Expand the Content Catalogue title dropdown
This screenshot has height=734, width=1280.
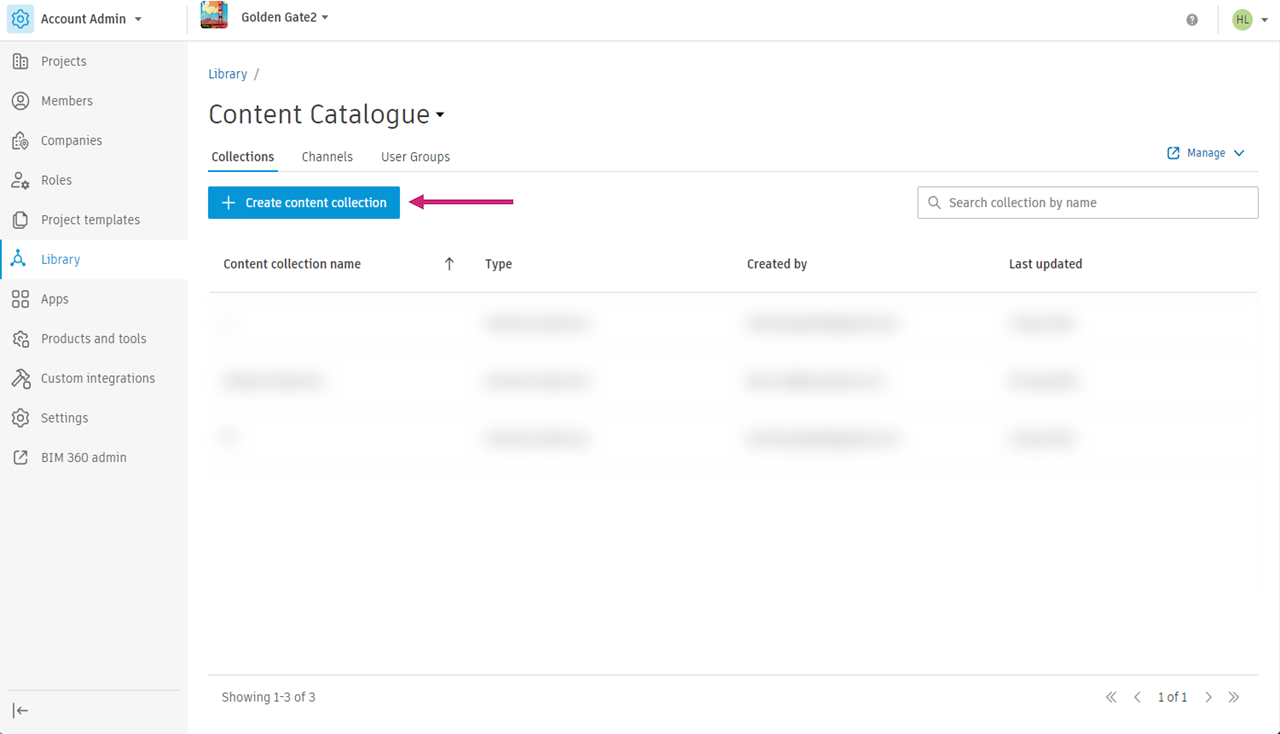(440, 116)
